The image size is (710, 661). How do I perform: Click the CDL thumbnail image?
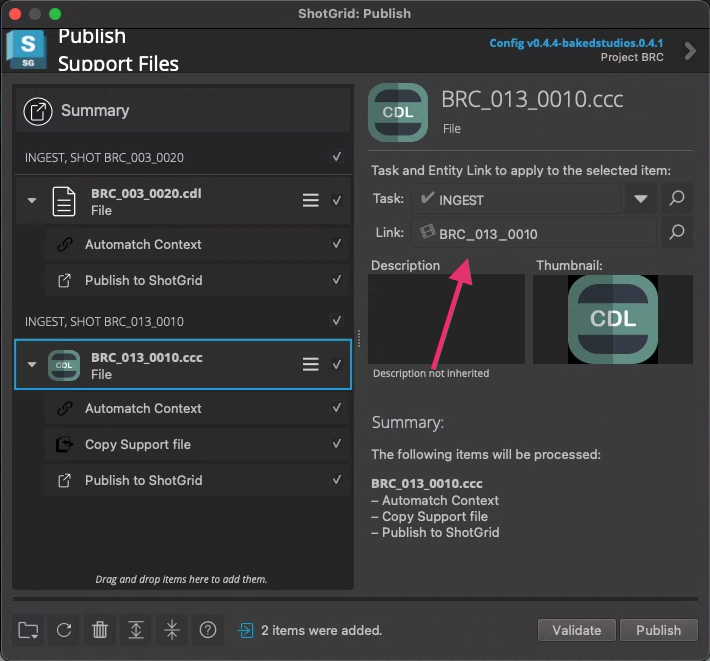pos(612,319)
